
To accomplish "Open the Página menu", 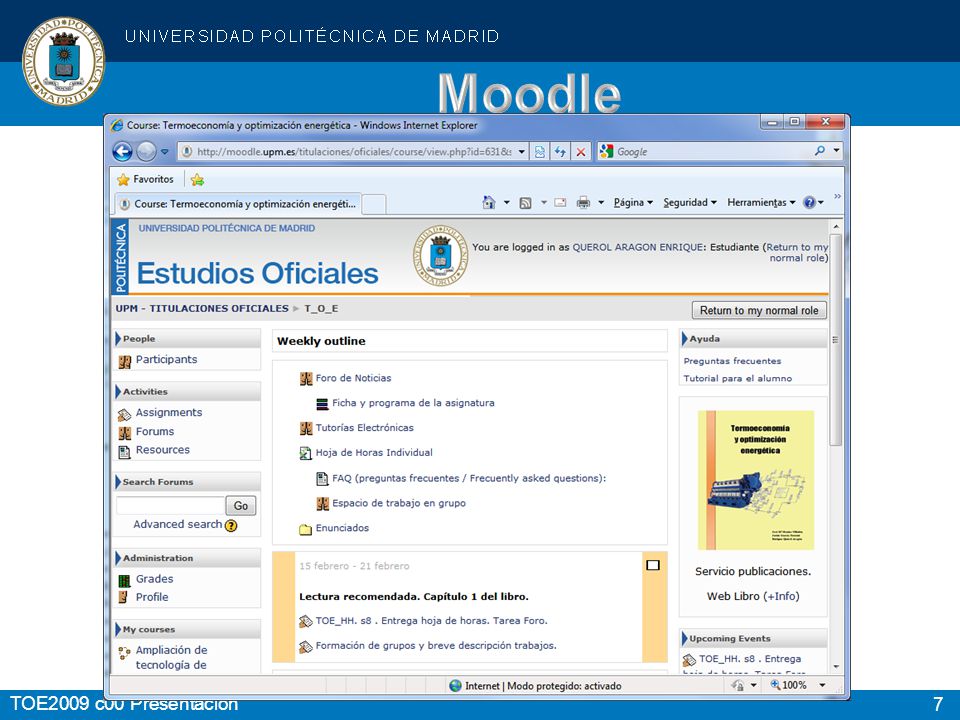I will pyautogui.click(x=633, y=203).
